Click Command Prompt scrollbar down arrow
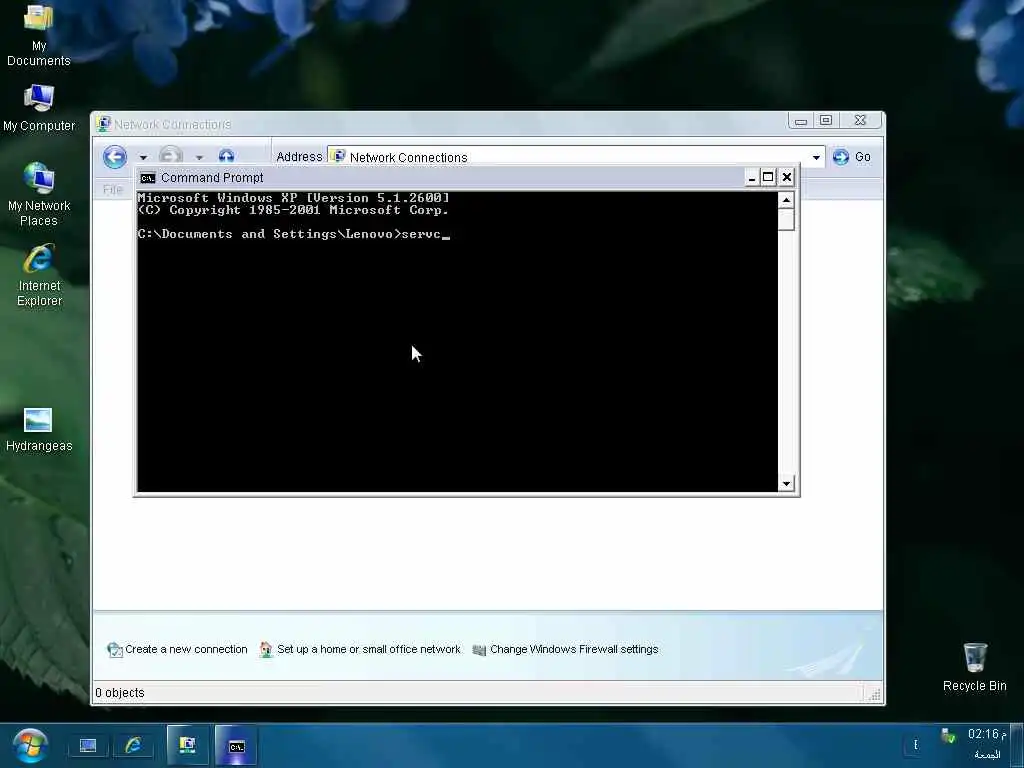Image resolution: width=1024 pixels, height=768 pixels. [786, 484]
